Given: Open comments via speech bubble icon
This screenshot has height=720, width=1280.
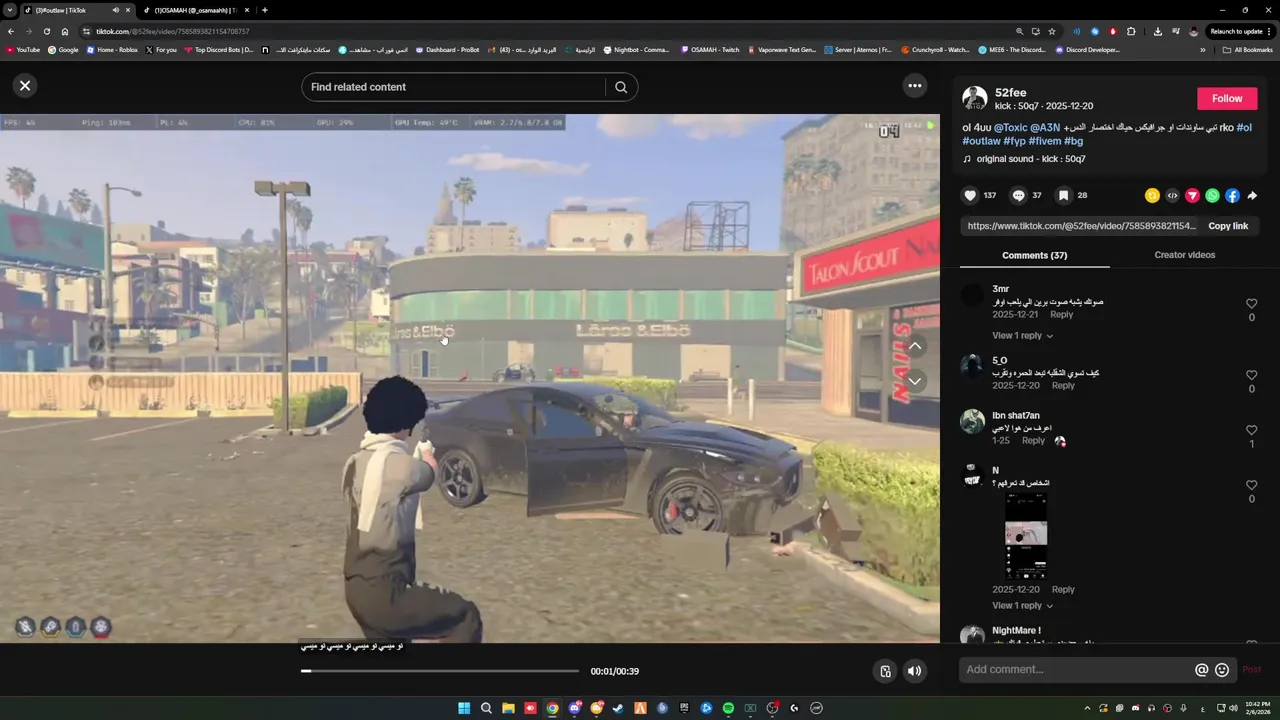Looking at the screenshot, I should click(1018, 196).
